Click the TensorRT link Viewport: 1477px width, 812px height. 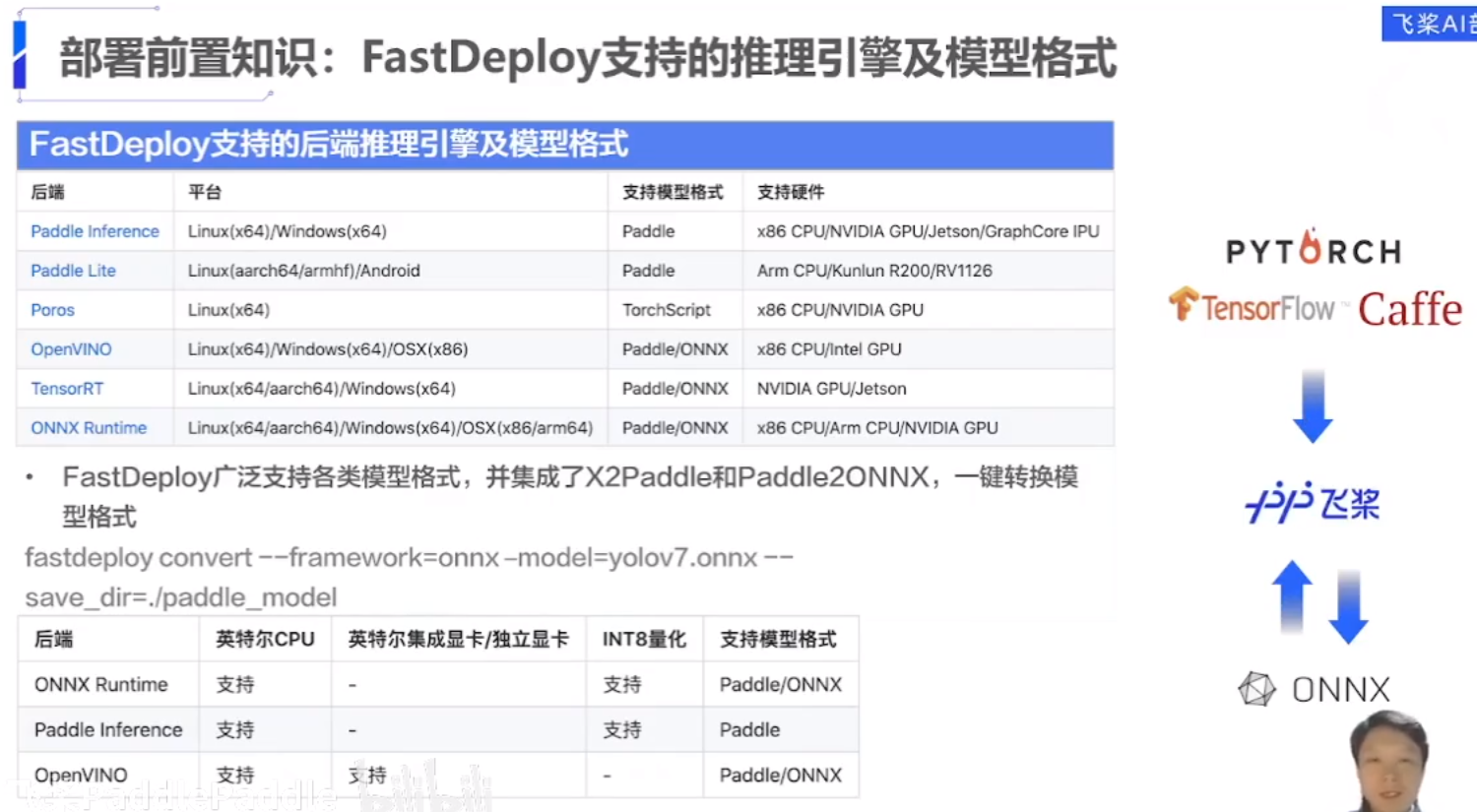67,389
